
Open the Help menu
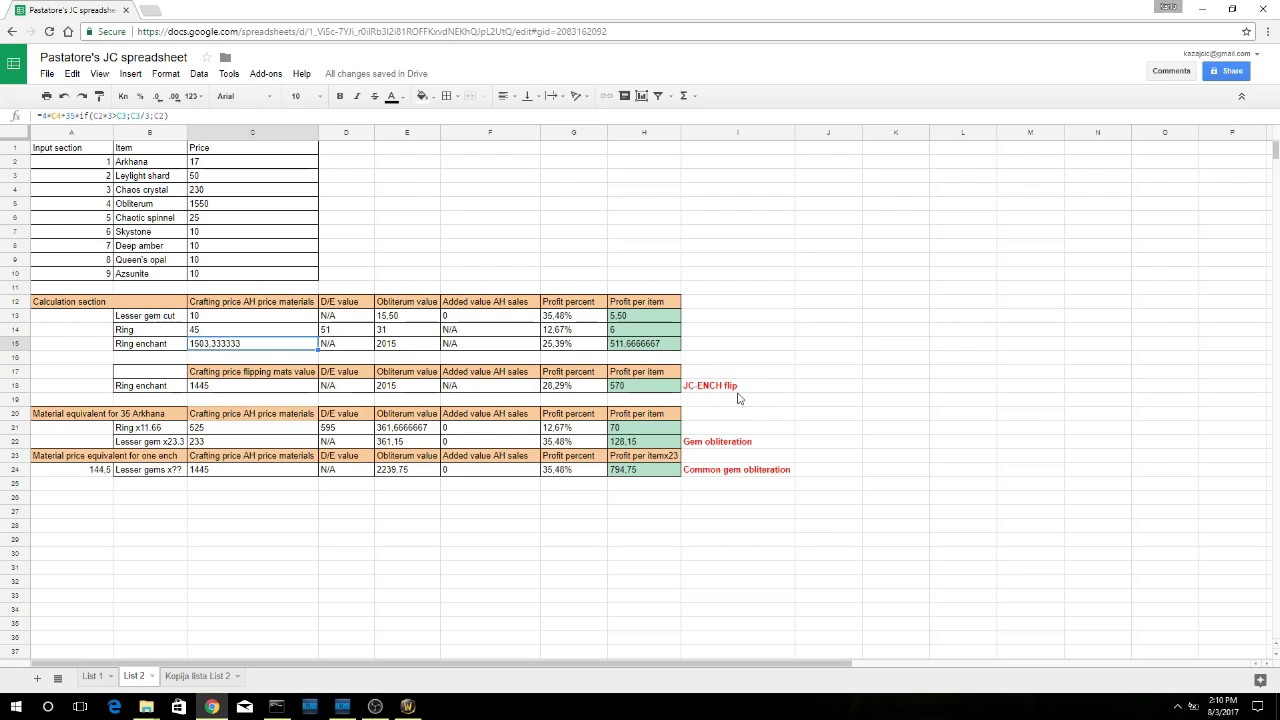click(x=301, y=74)
